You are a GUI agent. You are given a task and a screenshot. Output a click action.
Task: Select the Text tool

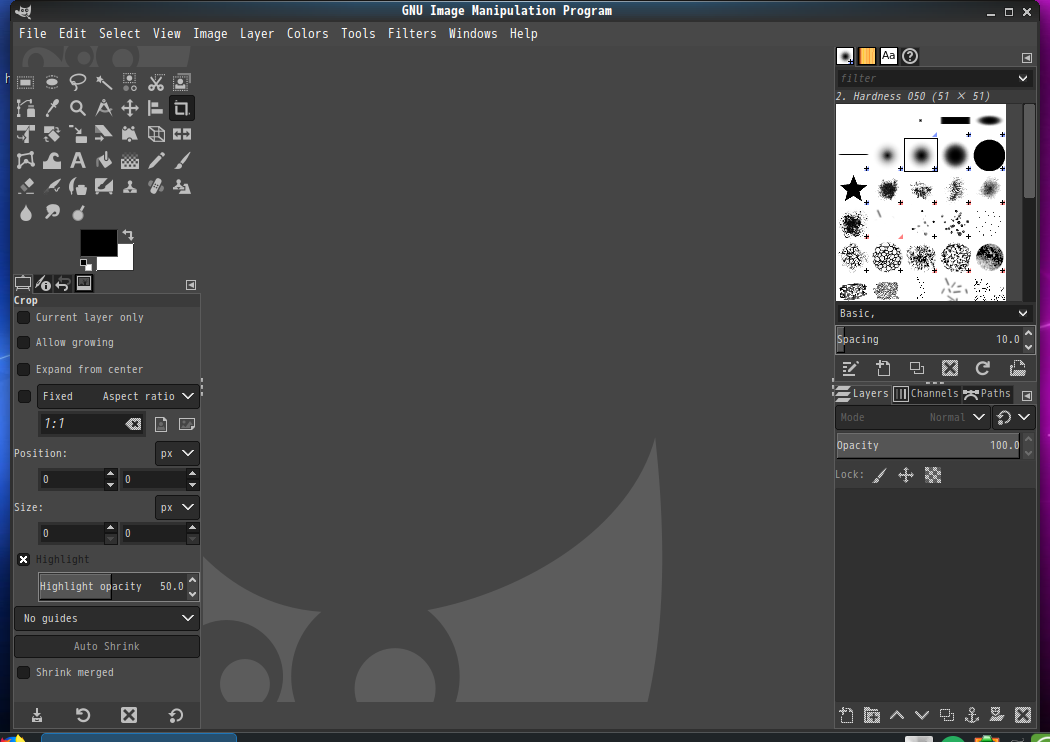[x=78, y=161]
